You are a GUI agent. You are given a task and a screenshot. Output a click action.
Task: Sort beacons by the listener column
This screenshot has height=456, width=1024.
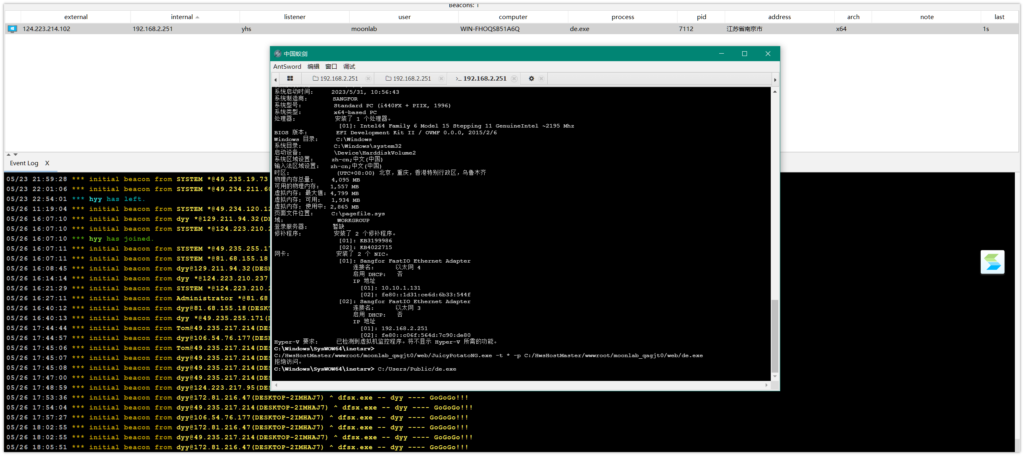(295, 17)
